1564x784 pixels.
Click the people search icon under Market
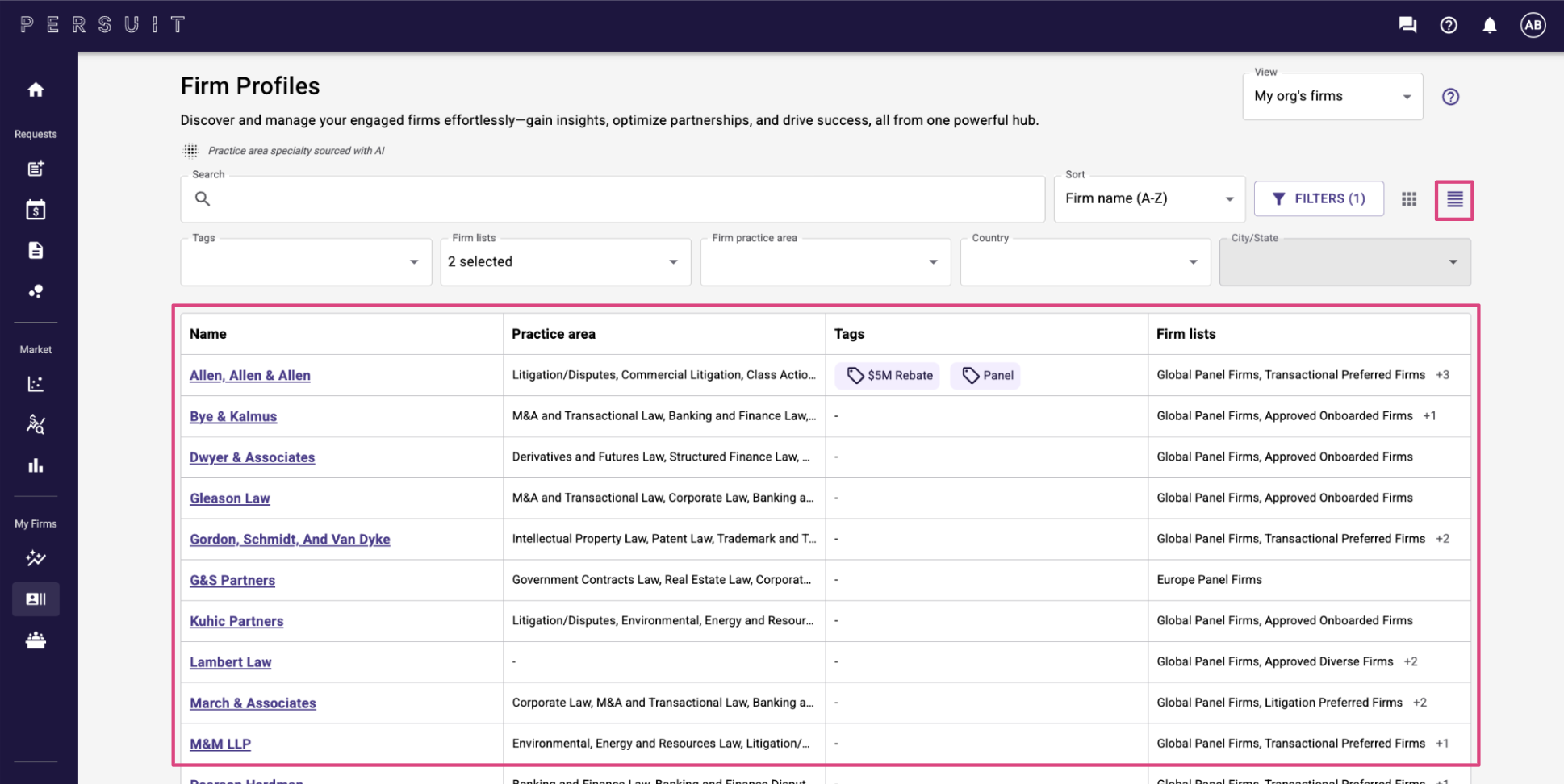click(x=36, y=424)
